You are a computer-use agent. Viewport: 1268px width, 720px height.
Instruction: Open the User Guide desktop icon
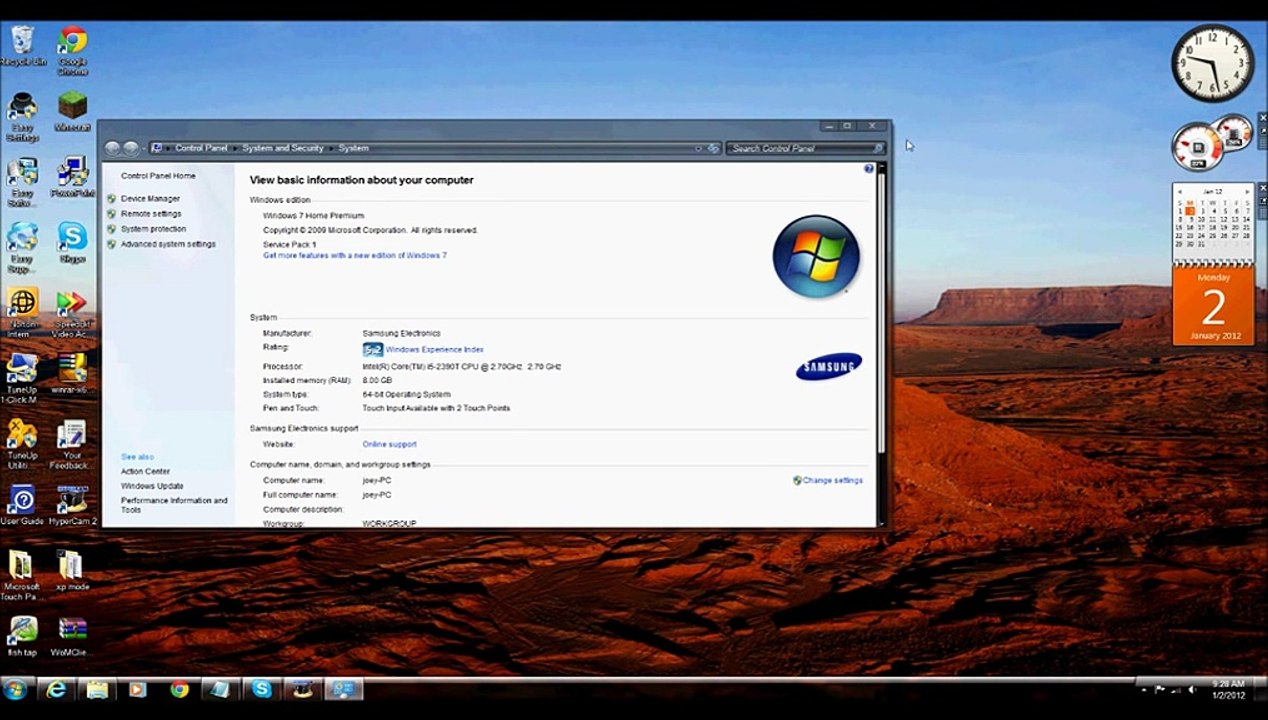click(22, 506)
